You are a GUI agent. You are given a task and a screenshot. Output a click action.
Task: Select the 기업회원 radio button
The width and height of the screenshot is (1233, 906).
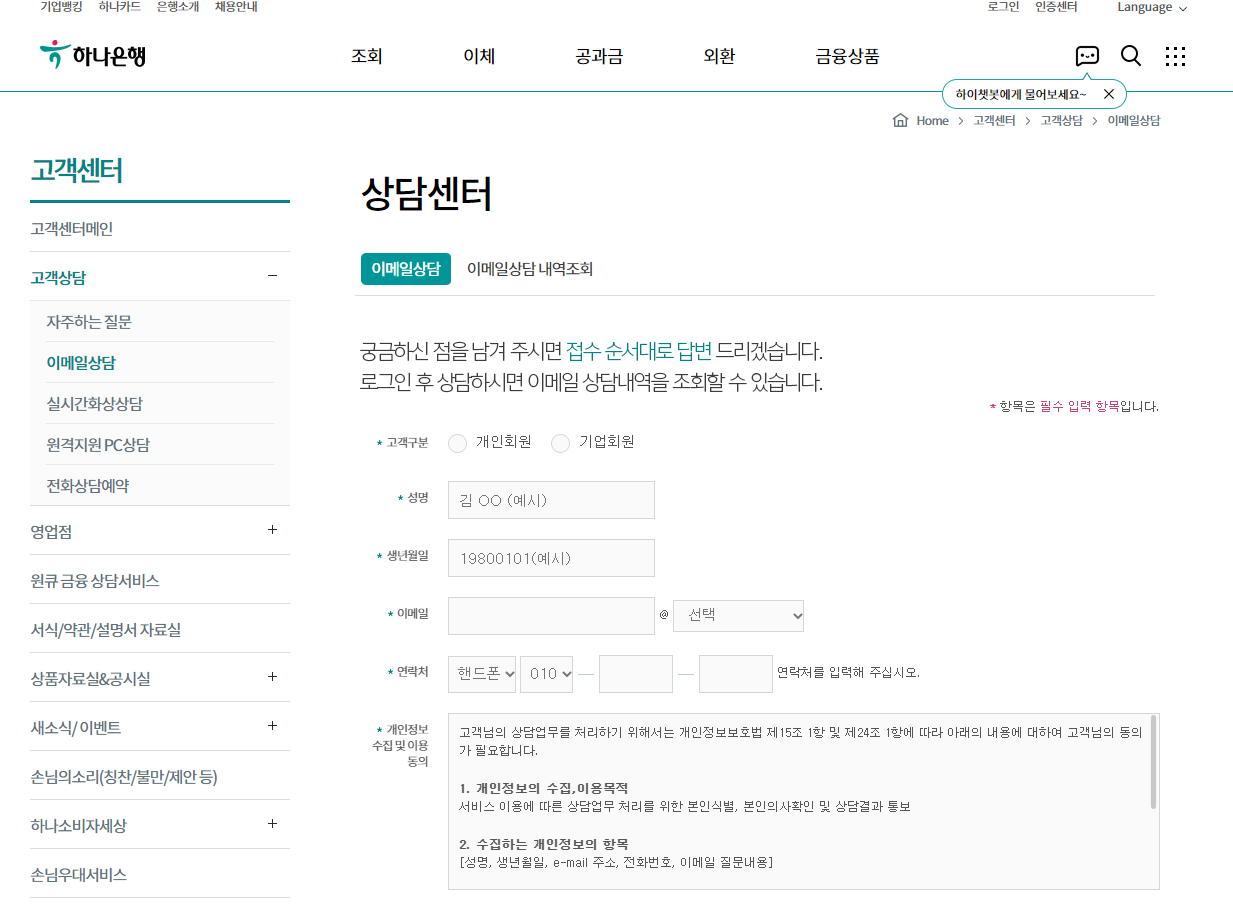560,443
